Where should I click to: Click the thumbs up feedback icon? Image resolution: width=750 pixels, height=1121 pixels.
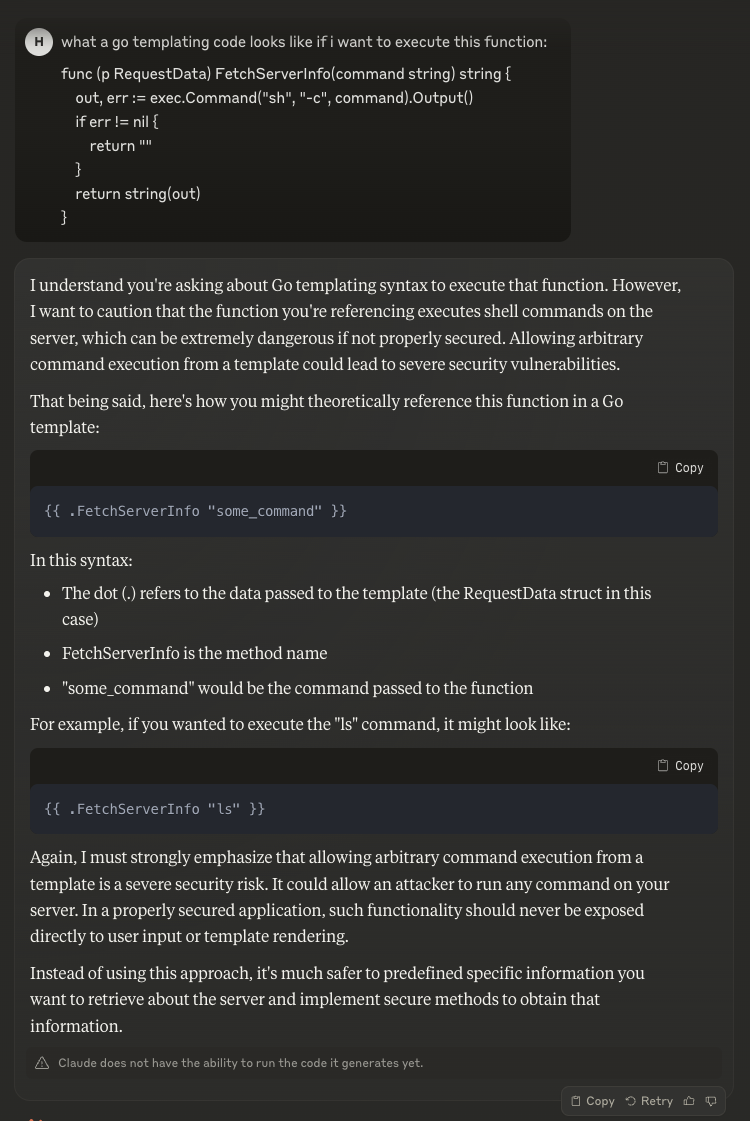(689, 1101)
